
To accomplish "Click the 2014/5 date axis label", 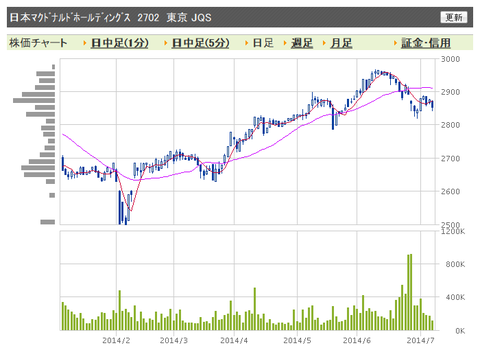I will pyautogui.click(x=297, y=340).
